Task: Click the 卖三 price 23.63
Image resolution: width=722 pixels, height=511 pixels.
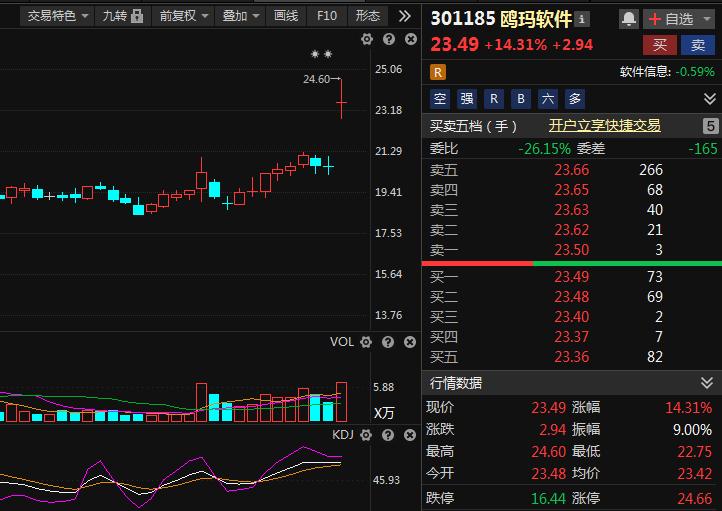Action: pyautogui.click(x=571, y=210)
